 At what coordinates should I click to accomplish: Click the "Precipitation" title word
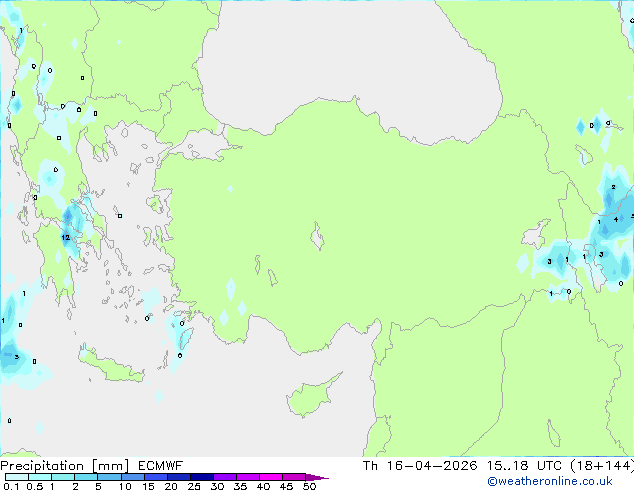(x=42, y=466)
